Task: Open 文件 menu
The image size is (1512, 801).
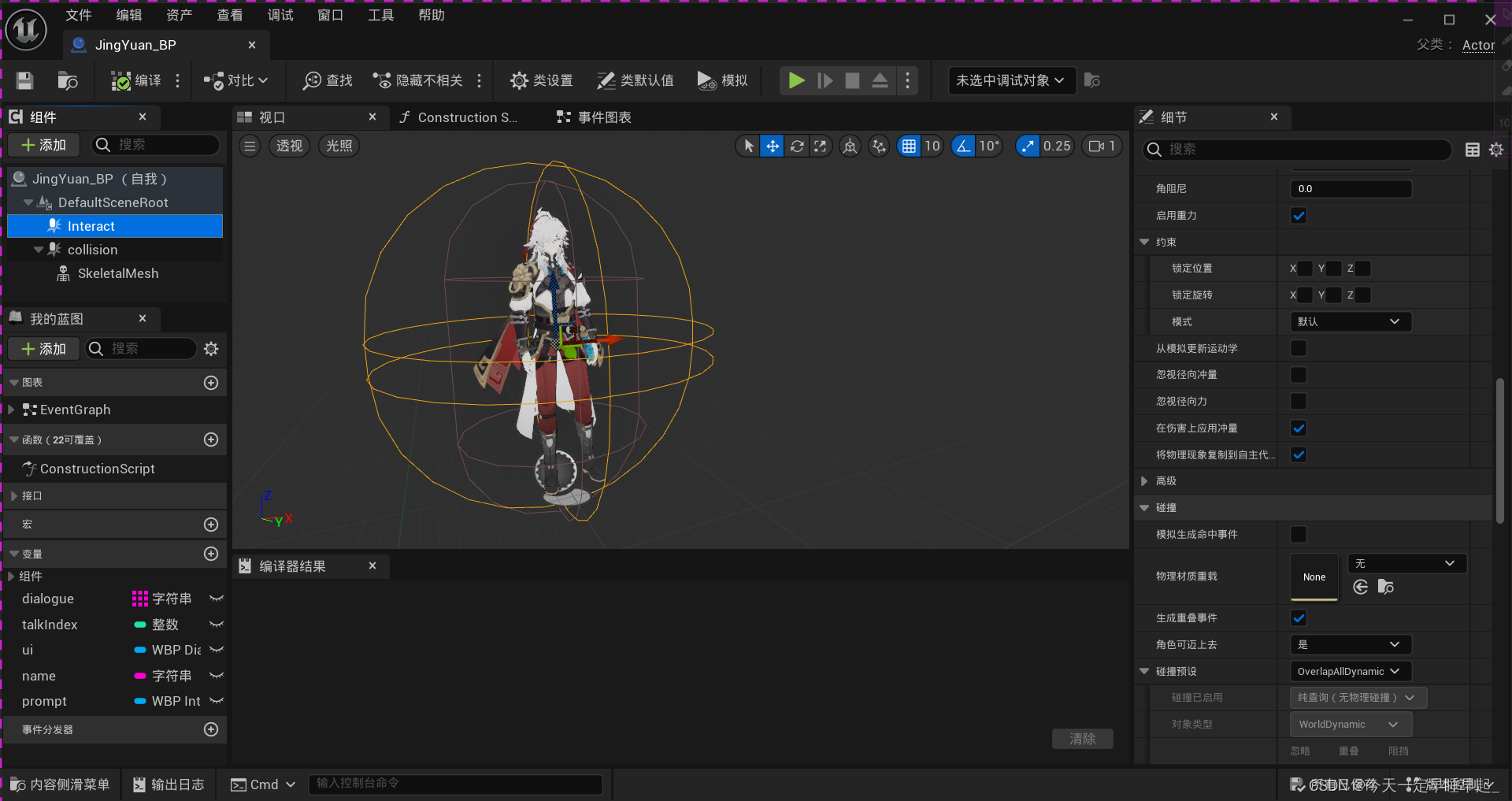Action: (x=79, y=15)
